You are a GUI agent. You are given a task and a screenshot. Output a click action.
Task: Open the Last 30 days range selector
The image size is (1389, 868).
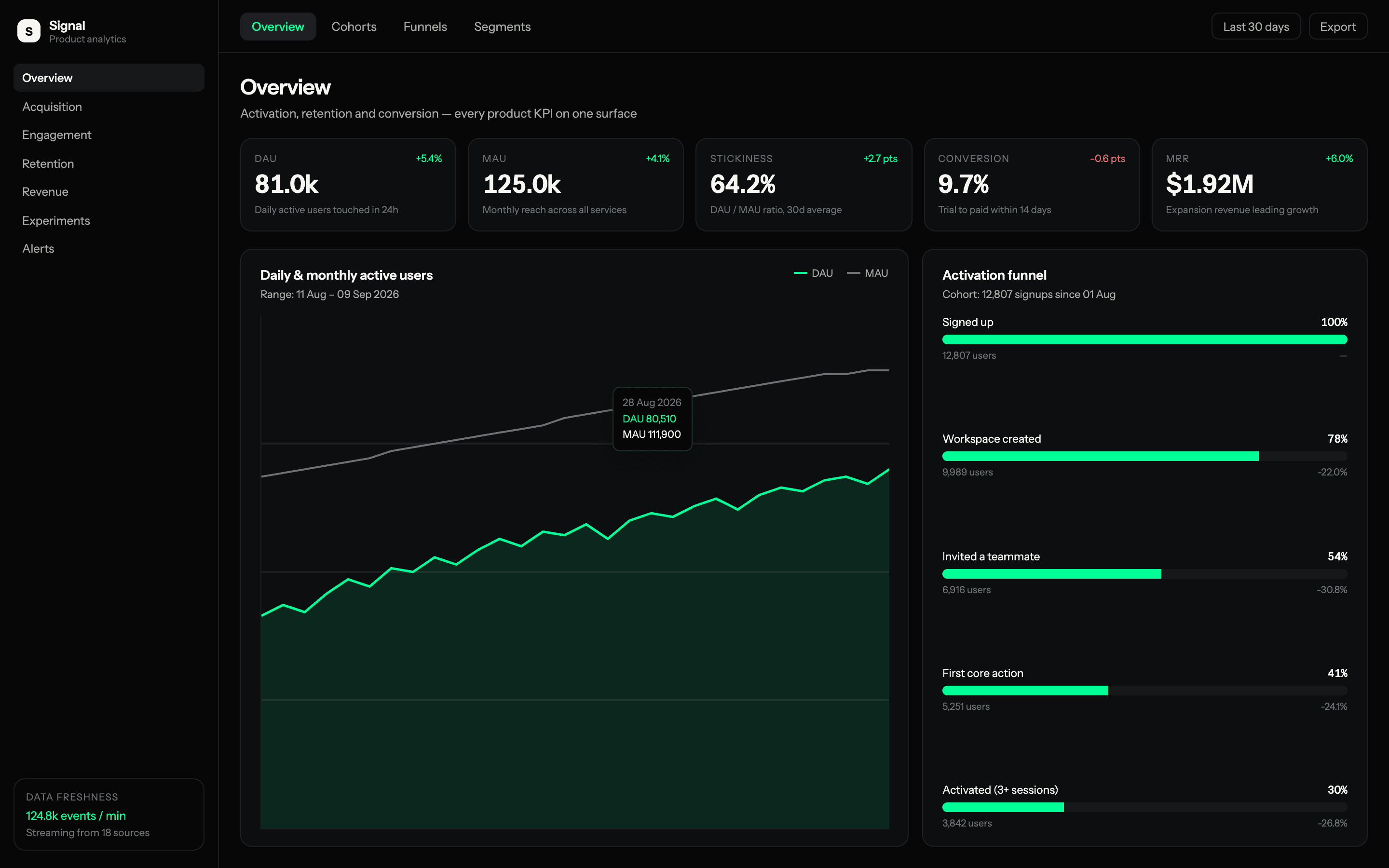pyautogui.click(x=1256, y=27)
